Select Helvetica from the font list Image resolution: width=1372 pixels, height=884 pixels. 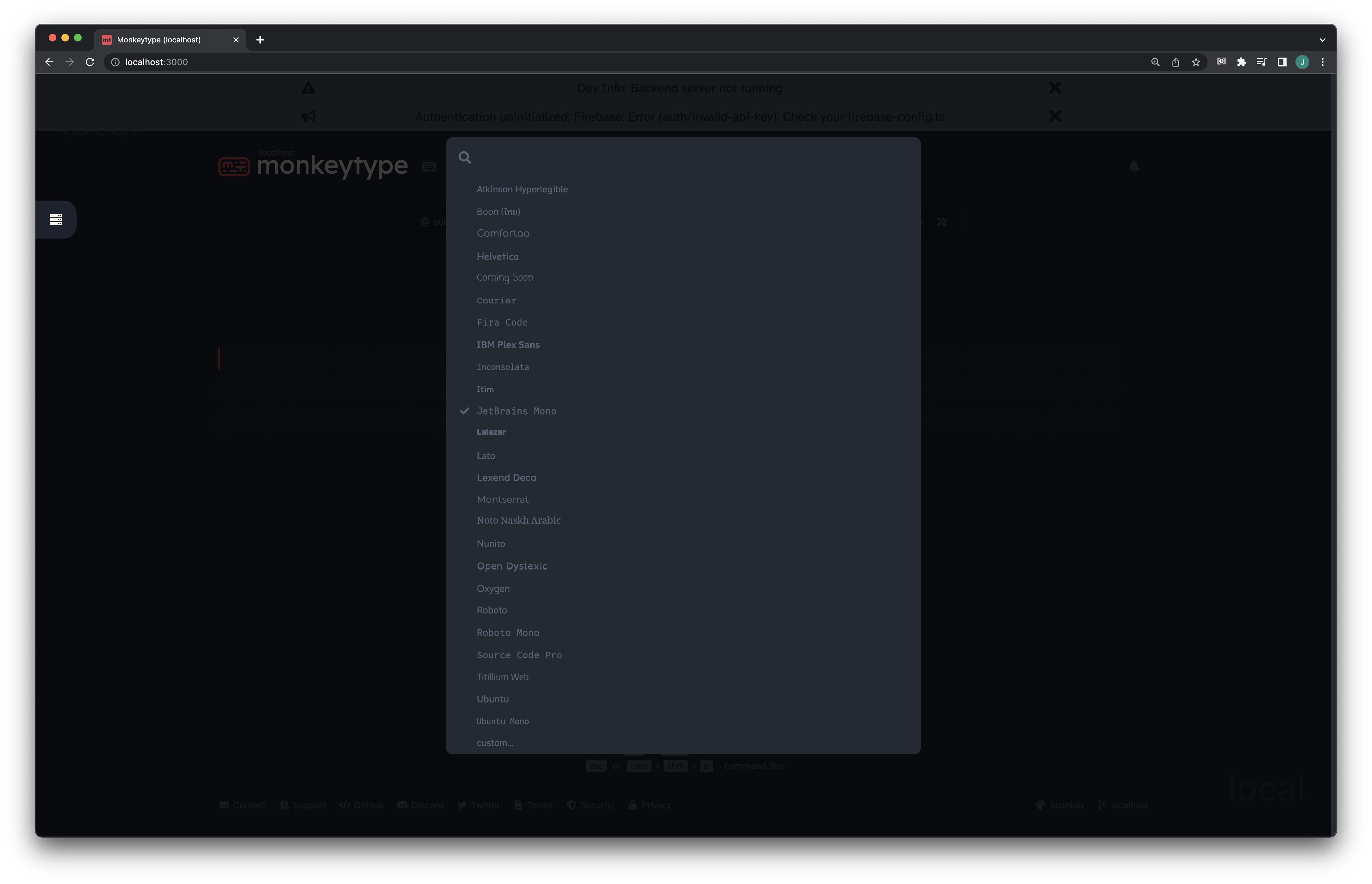point(683,256)
